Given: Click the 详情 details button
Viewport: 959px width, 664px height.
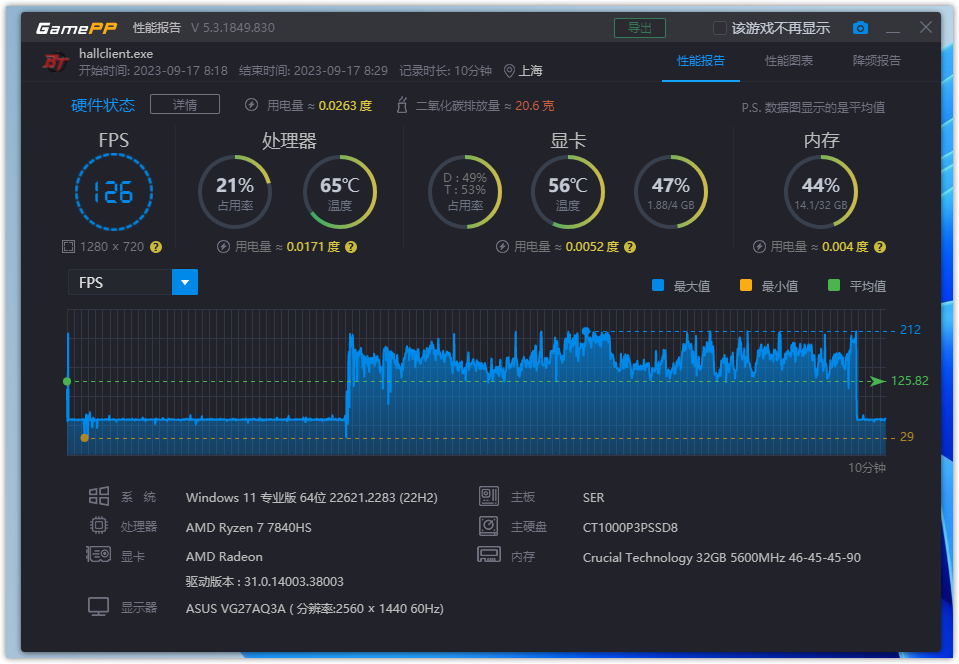Looking at the screenshot, I should tap(185, 105).
